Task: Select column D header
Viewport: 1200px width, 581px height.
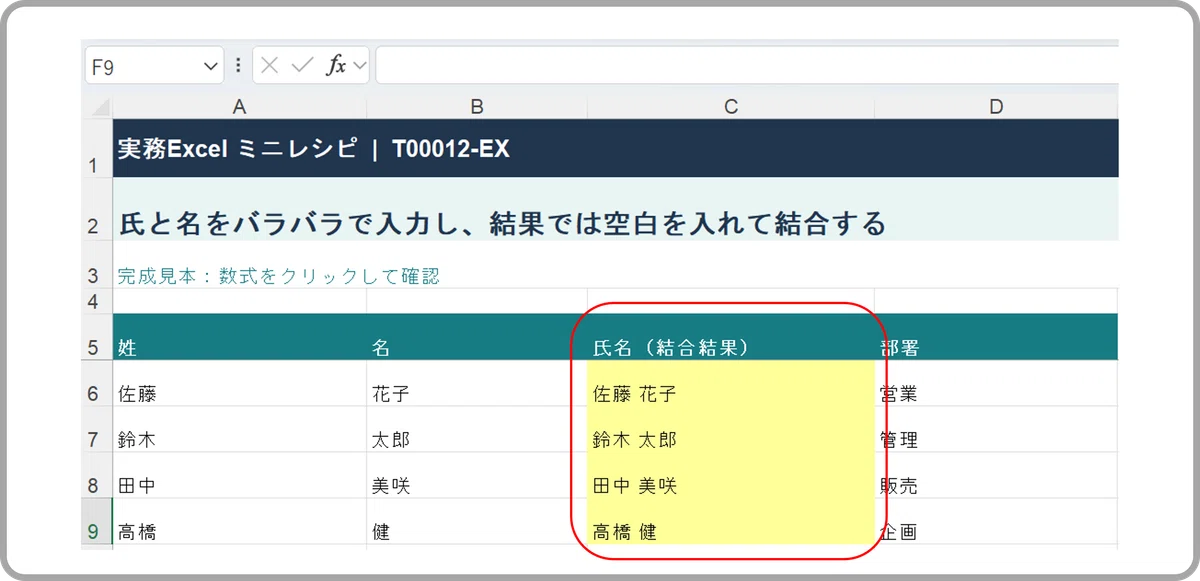Action: 996,107
